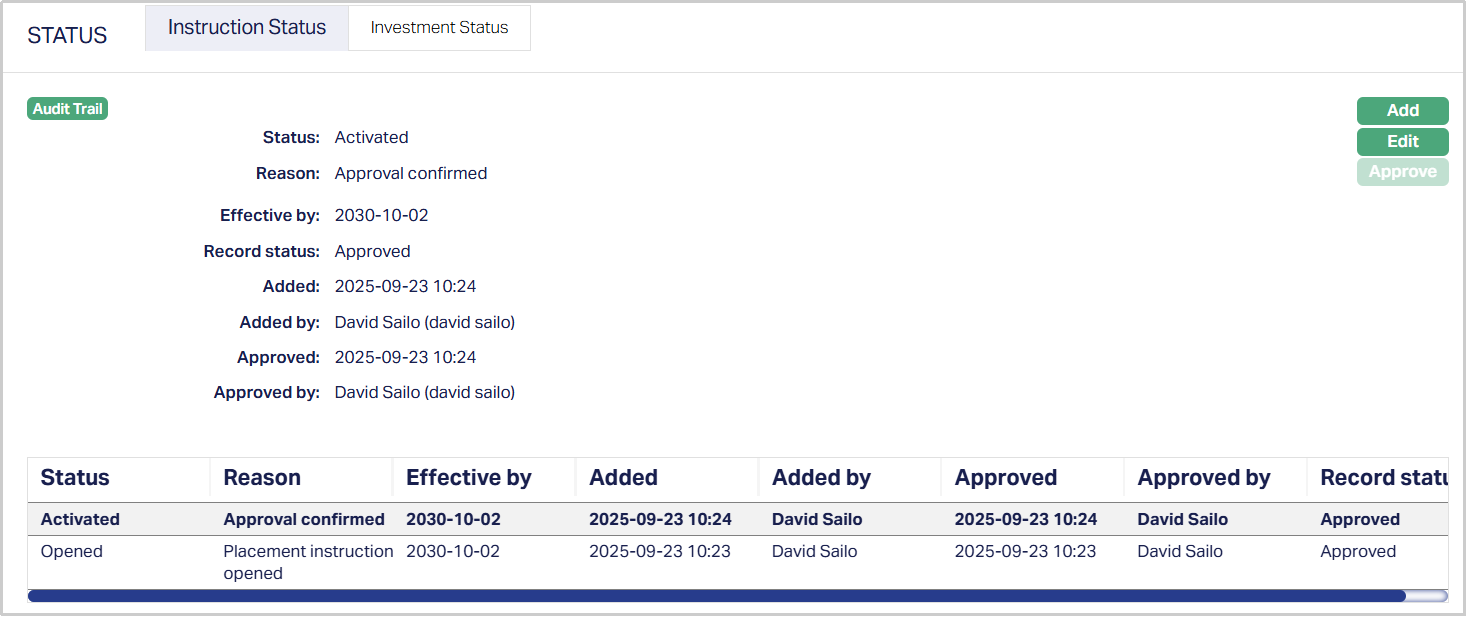Click the horizontal table scrollbar
Viewport: 1466px width, 617px height.
(716, 596)
